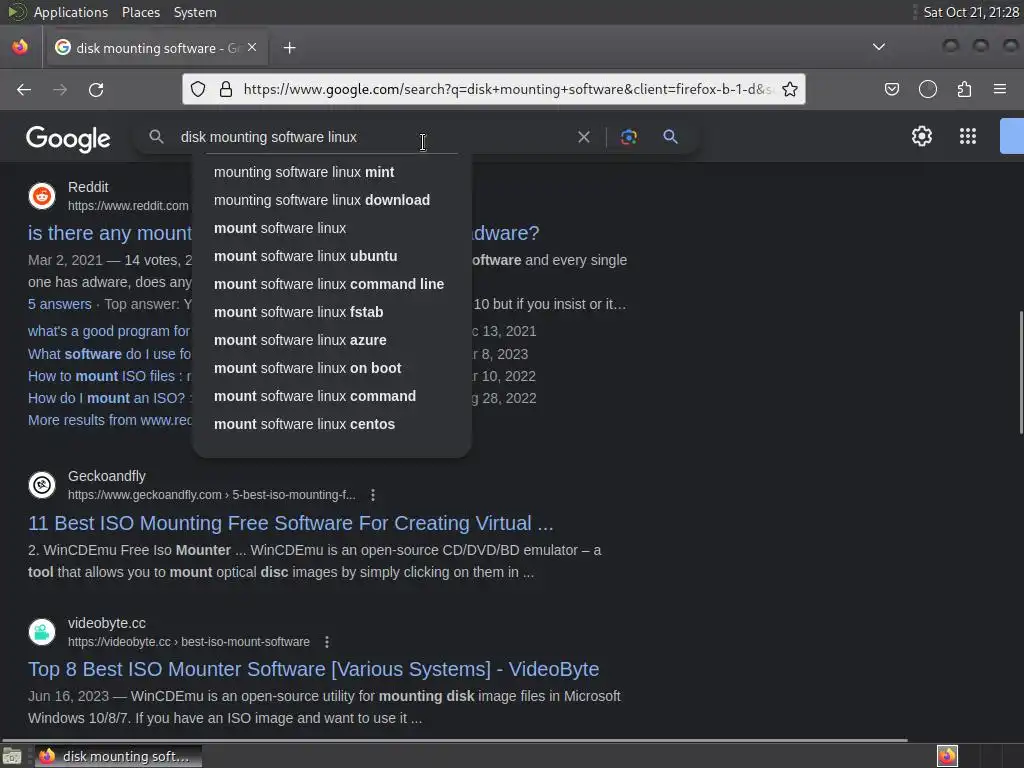Open the Firefox account icon
1024x768 pixels.
pyautogui.click(x=928, y=89)
